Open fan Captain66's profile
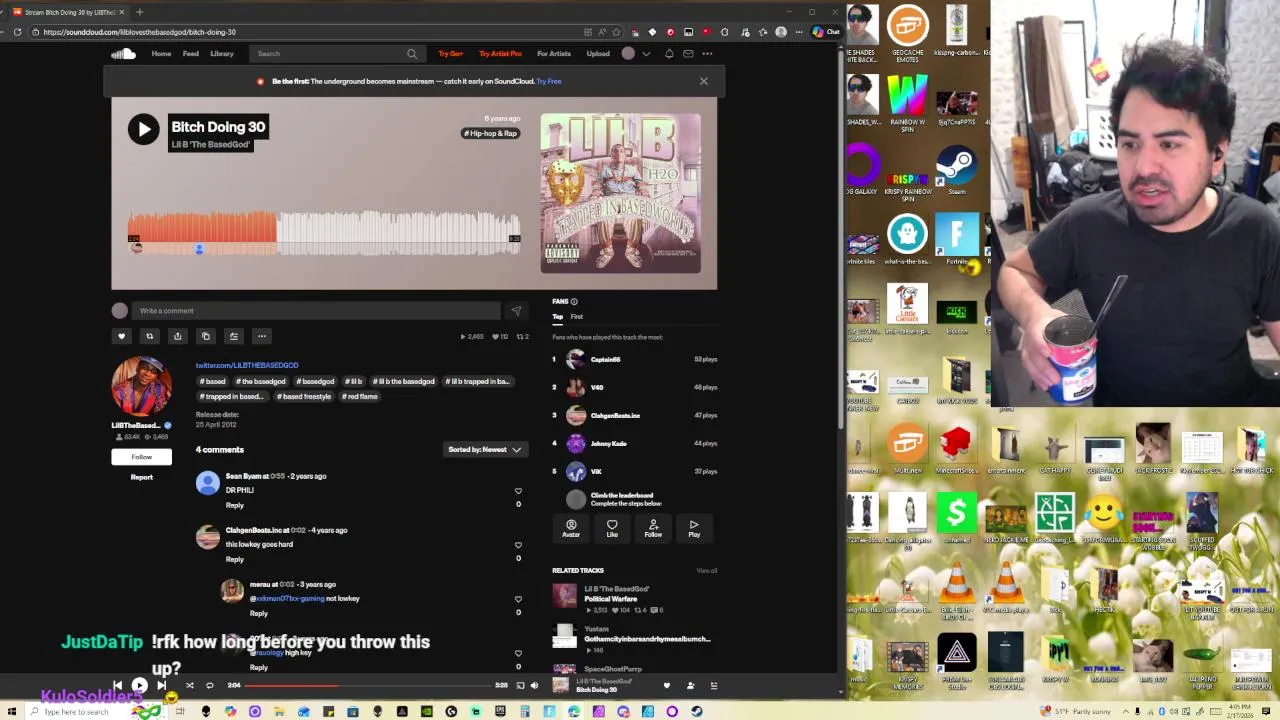1280x720 pixels. point(605,359)
